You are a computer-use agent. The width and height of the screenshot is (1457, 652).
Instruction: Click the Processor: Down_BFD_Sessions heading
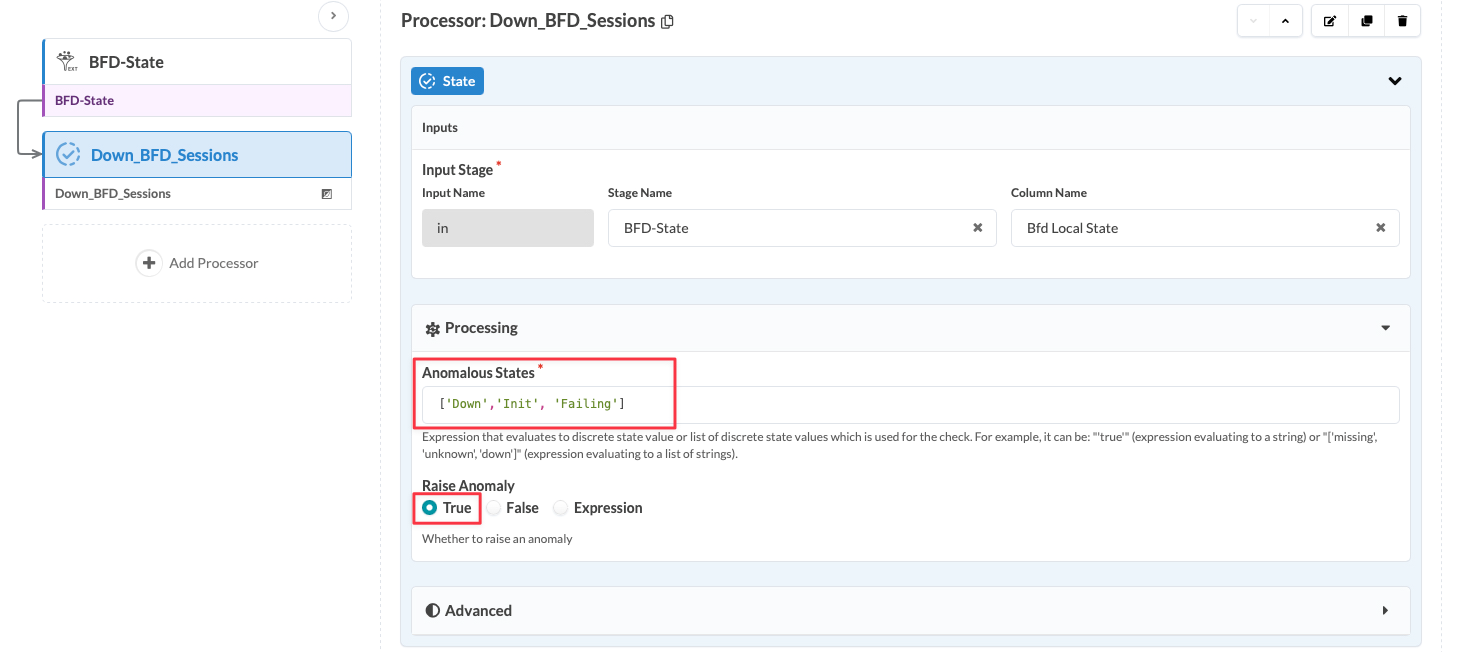tap(528, 21)
